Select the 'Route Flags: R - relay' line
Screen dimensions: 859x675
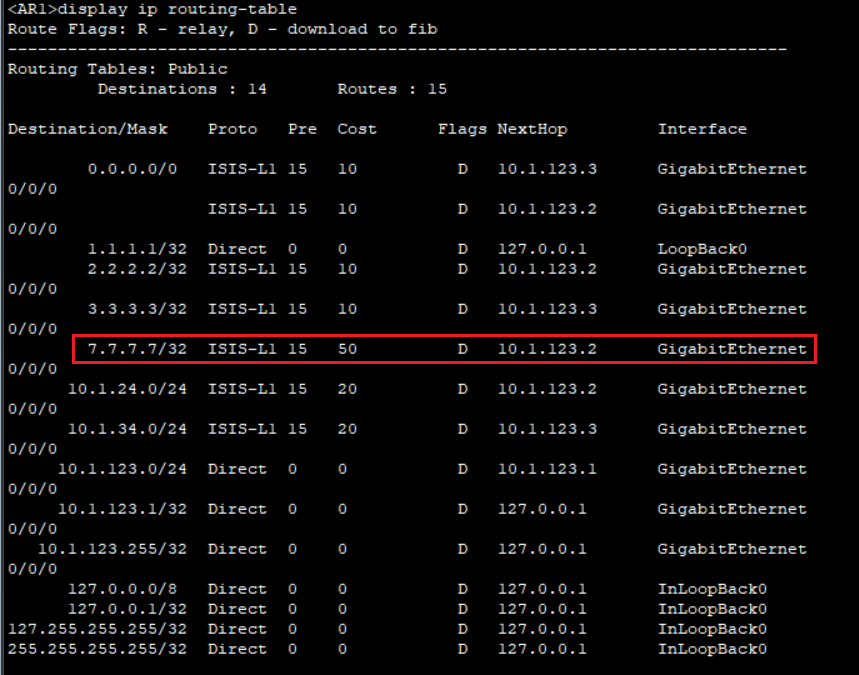pos(222,29)
